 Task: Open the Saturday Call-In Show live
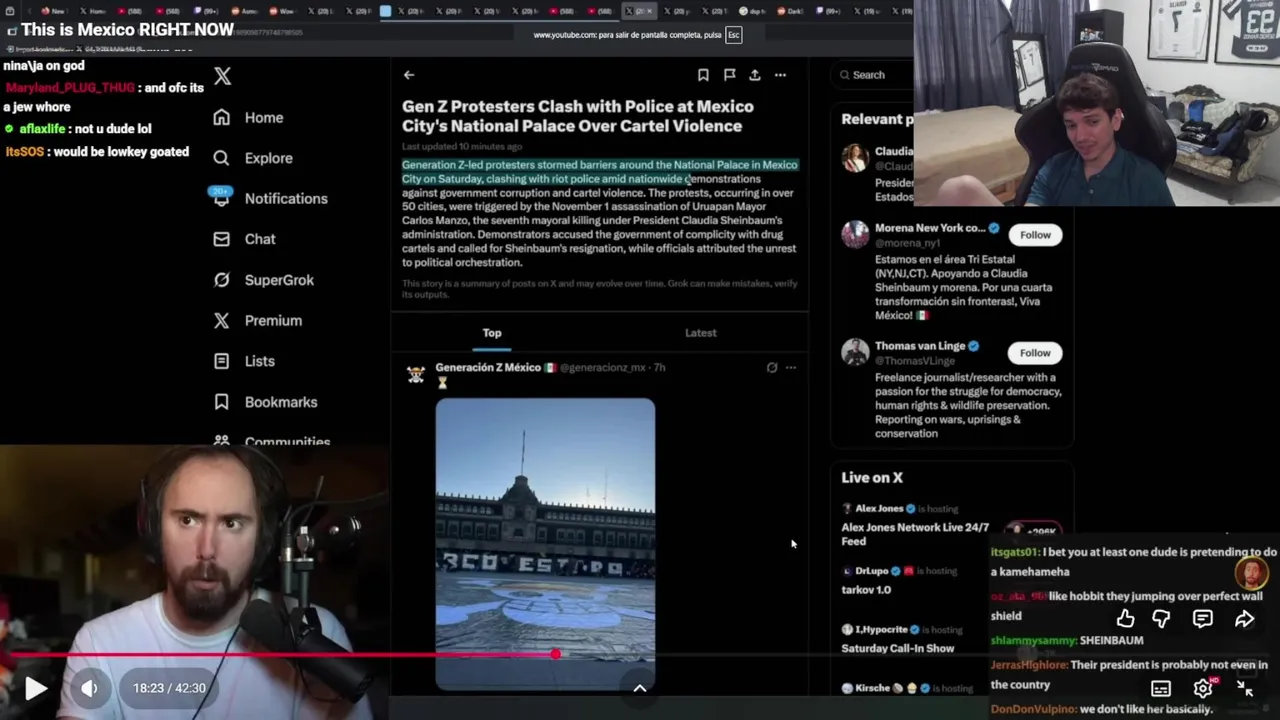(898, 648)
